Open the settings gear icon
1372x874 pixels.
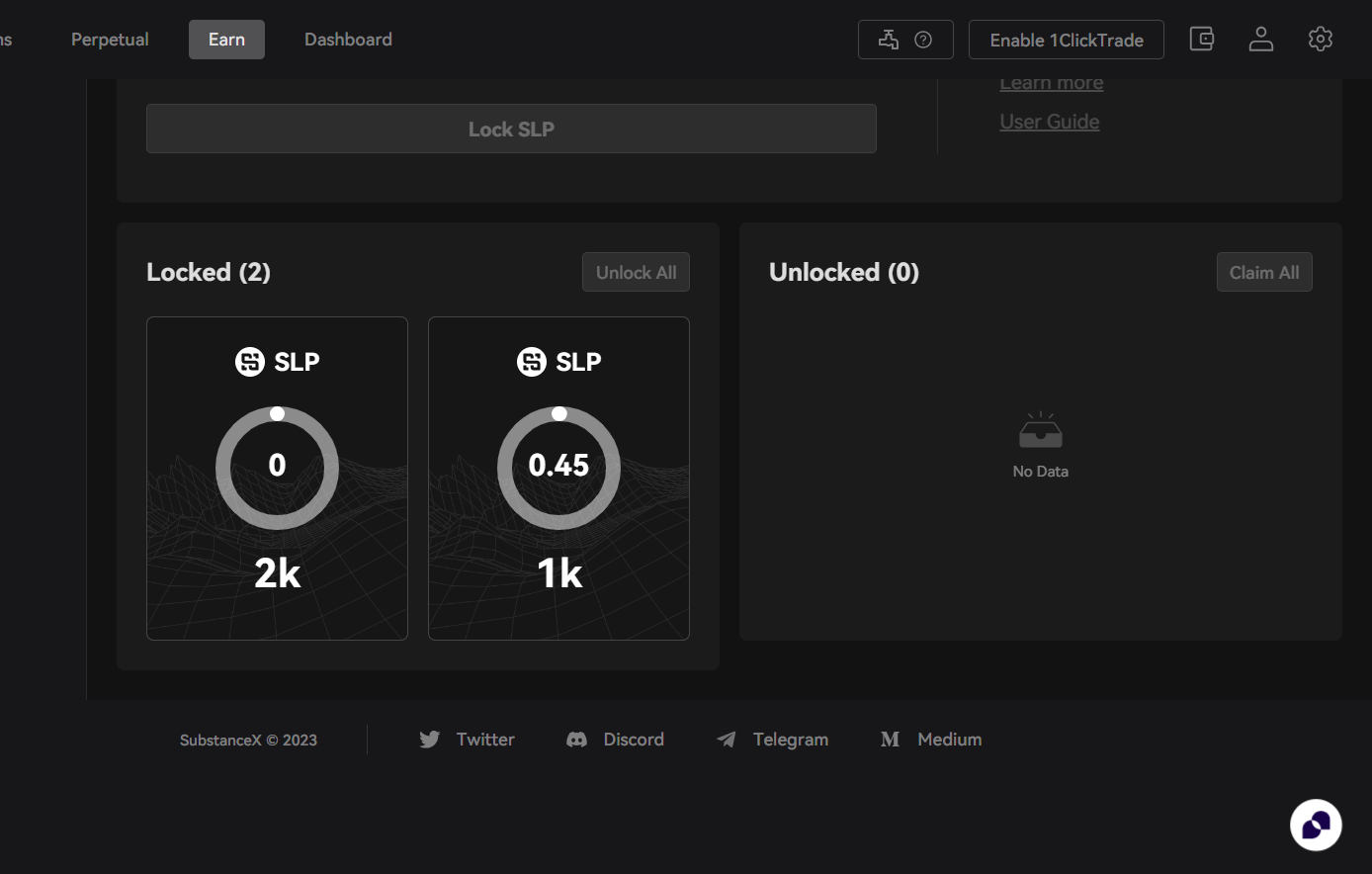[x=1321, y=40]
